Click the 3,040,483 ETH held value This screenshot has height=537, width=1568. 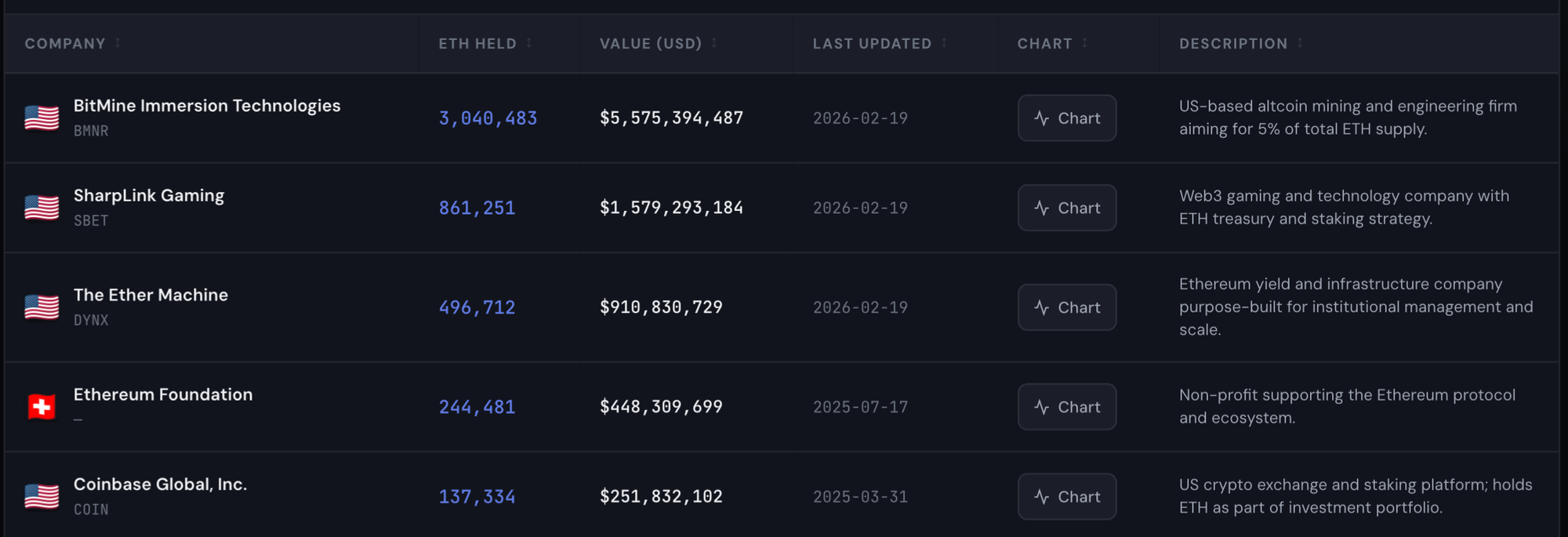(x=488, y=118)
